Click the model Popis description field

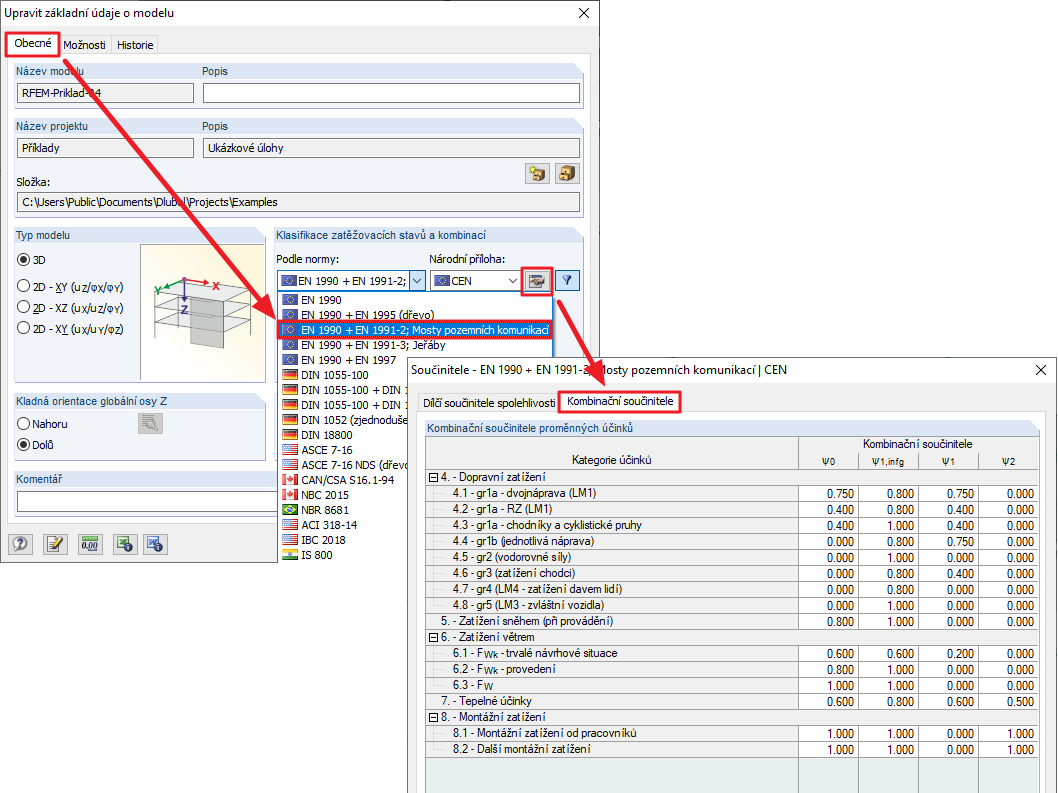391,93
